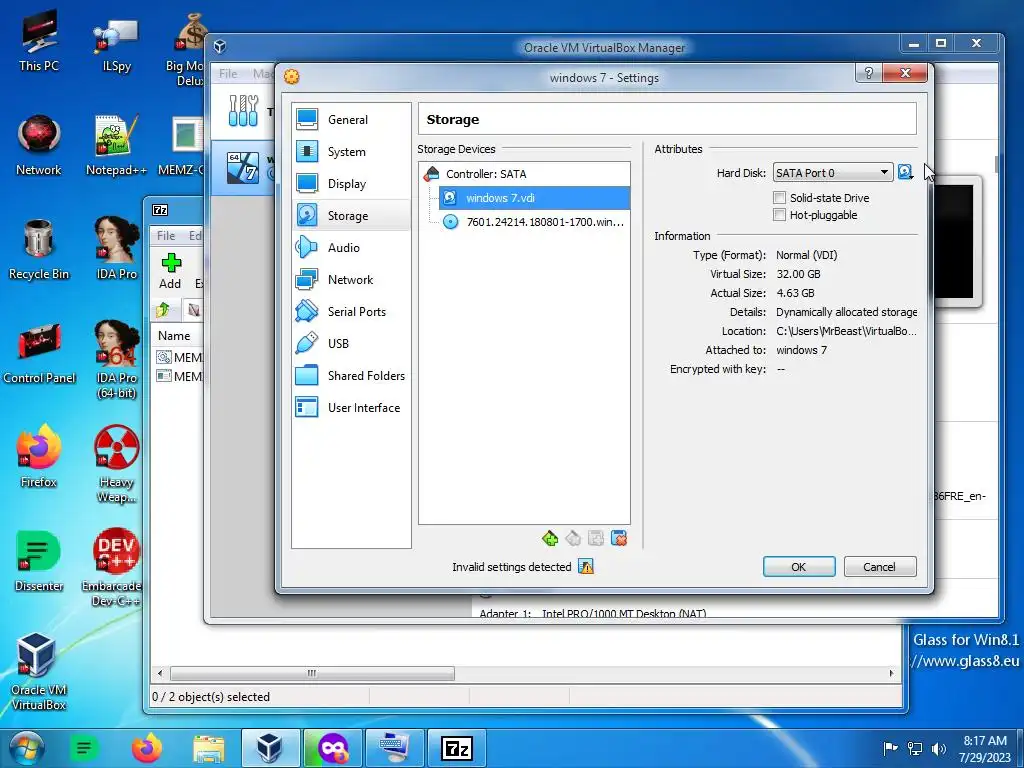
Task: Click the volume icon in system tray
Action: point(939,748)
